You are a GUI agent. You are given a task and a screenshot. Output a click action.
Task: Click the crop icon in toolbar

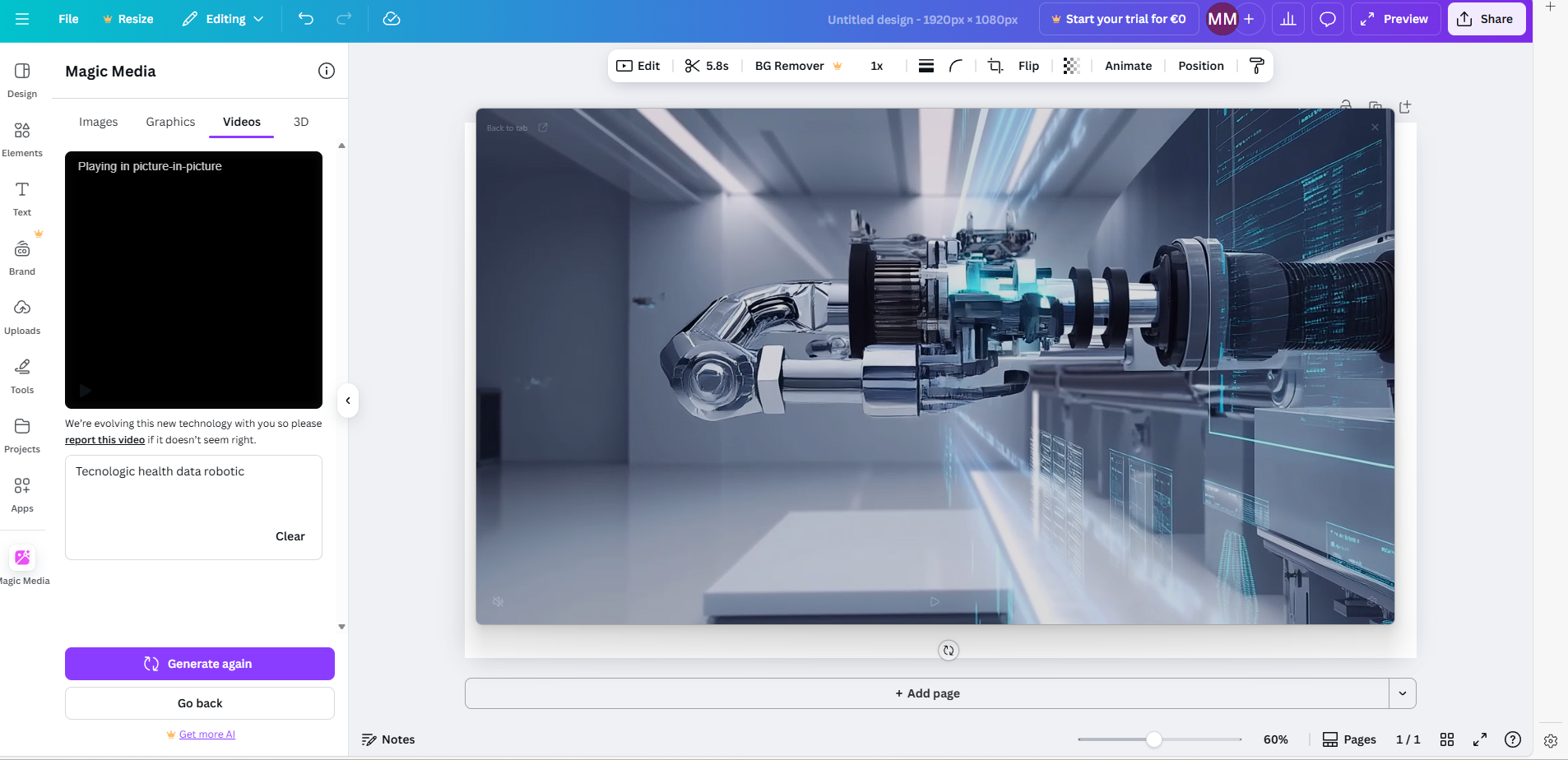(995, 66)
